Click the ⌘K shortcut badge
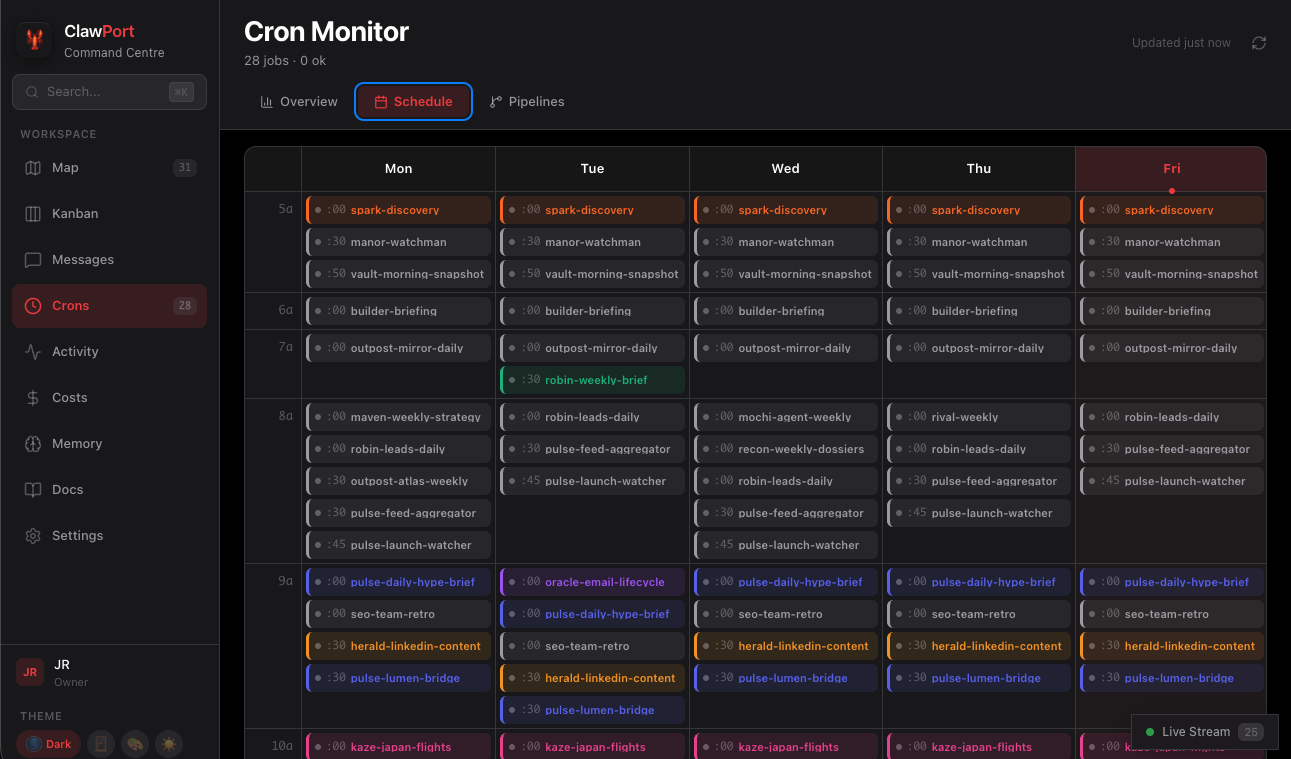This screenshot has height=759, width=1291. [x=181, y=92]
